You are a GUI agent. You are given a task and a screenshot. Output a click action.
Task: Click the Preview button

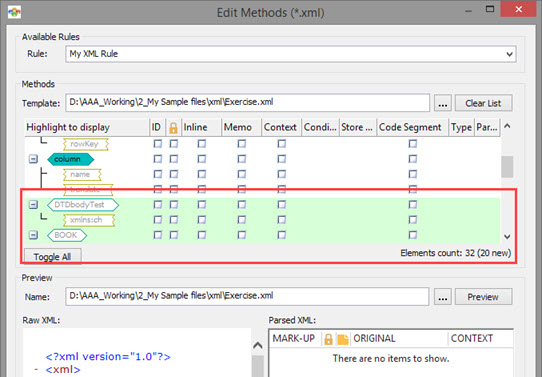(x=483, y=297)
